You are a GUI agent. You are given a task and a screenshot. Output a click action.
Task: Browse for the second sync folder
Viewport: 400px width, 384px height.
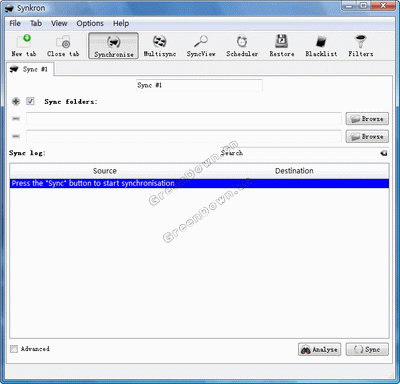tap(367, 136)
